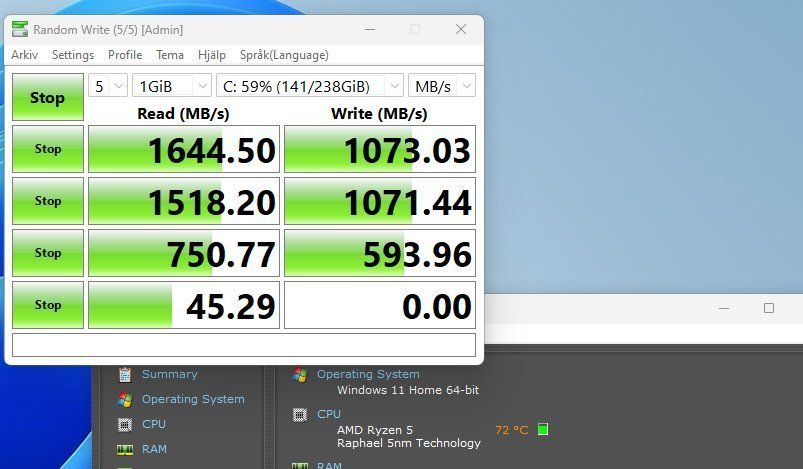Click the 45.29 read result
Image resolution: width=803 pixels, height=469 pixels.
(x=184, y=305)
